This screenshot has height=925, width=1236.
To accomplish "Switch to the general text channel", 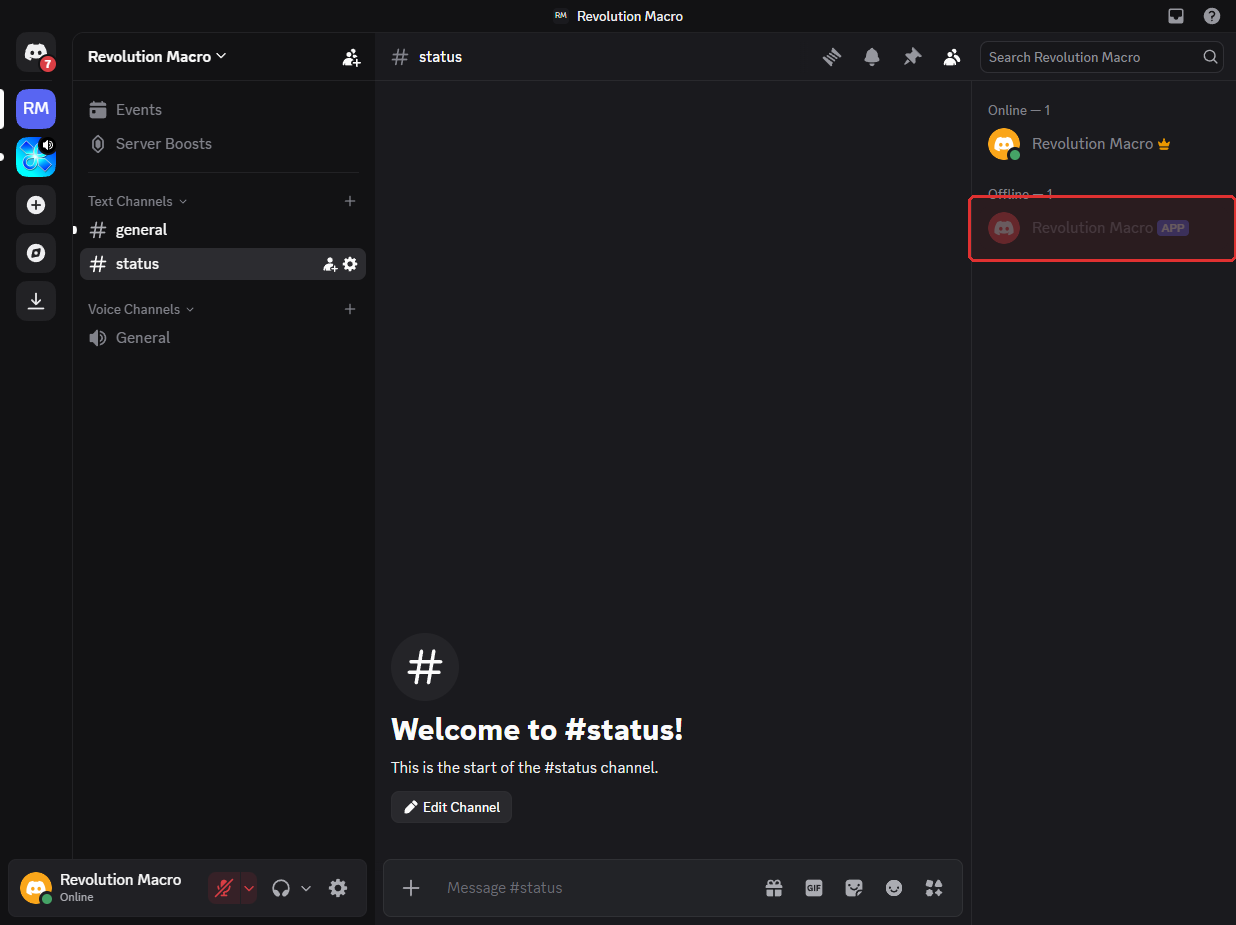I will pyautogui.click(x=223, y=230).
